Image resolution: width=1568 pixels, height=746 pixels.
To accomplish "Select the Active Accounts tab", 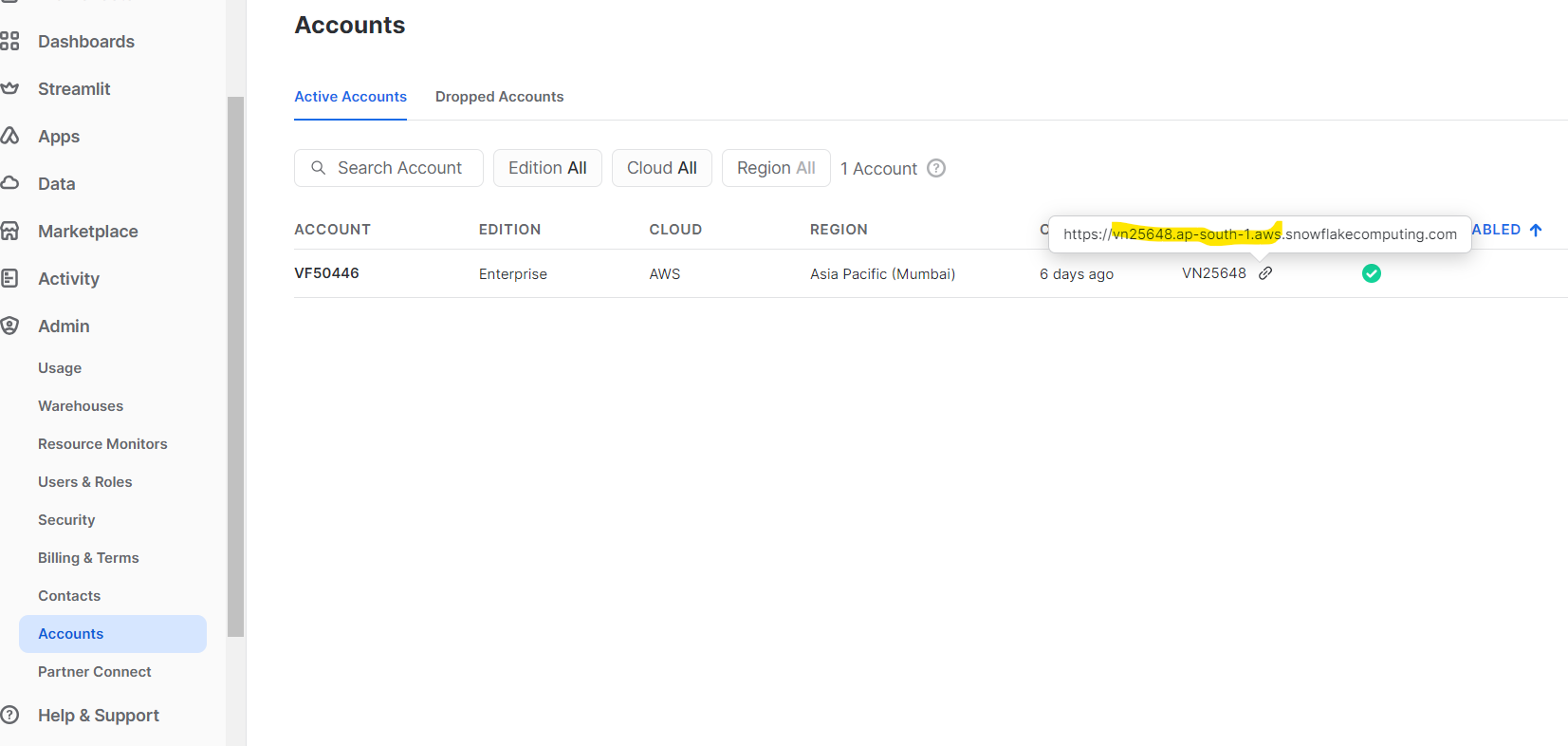I will click(x=350, y=97).
